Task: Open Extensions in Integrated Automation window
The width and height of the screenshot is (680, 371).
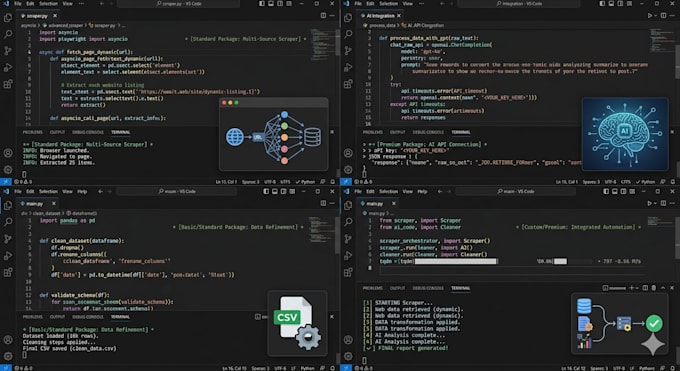Action: point(348,272)
